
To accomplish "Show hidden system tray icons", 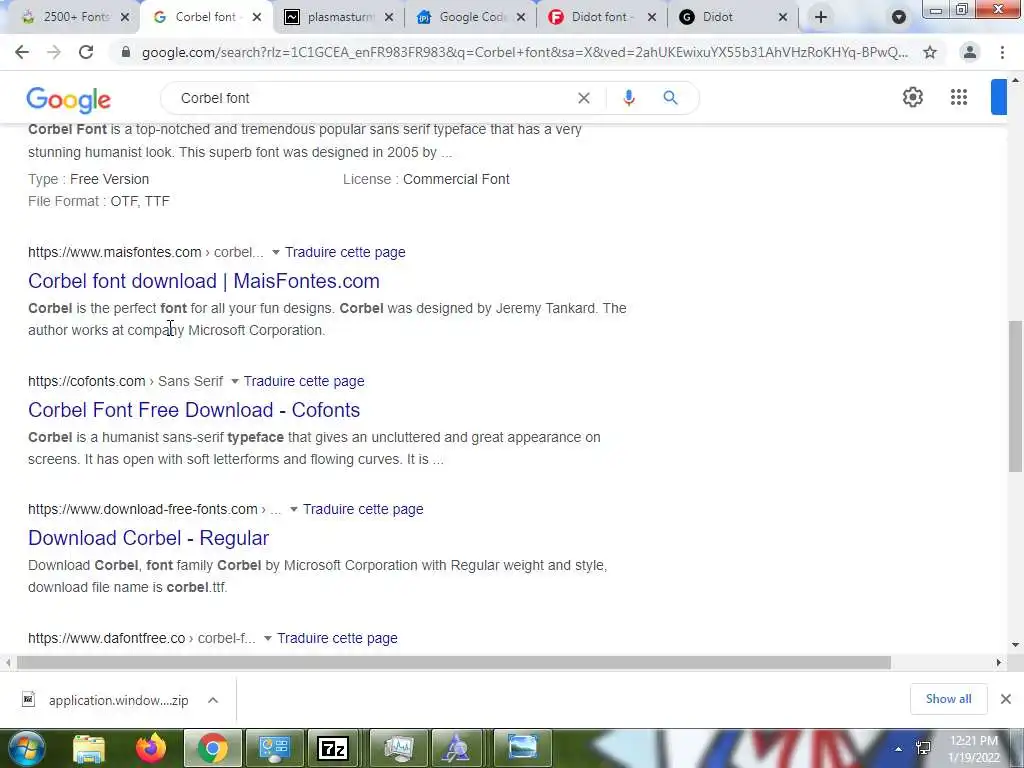I will pos(898,749).
